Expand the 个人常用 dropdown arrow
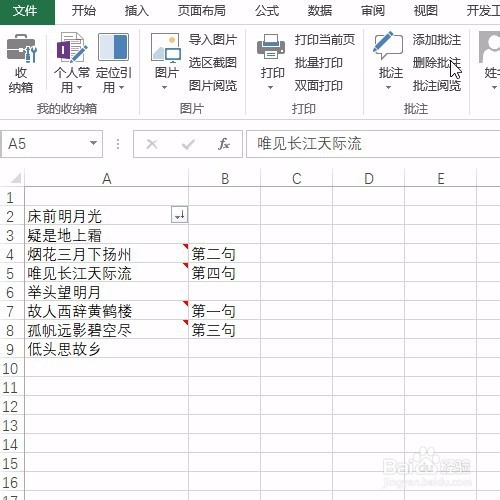Viewport: 500px width, 500px height. (x=80, y=88)
